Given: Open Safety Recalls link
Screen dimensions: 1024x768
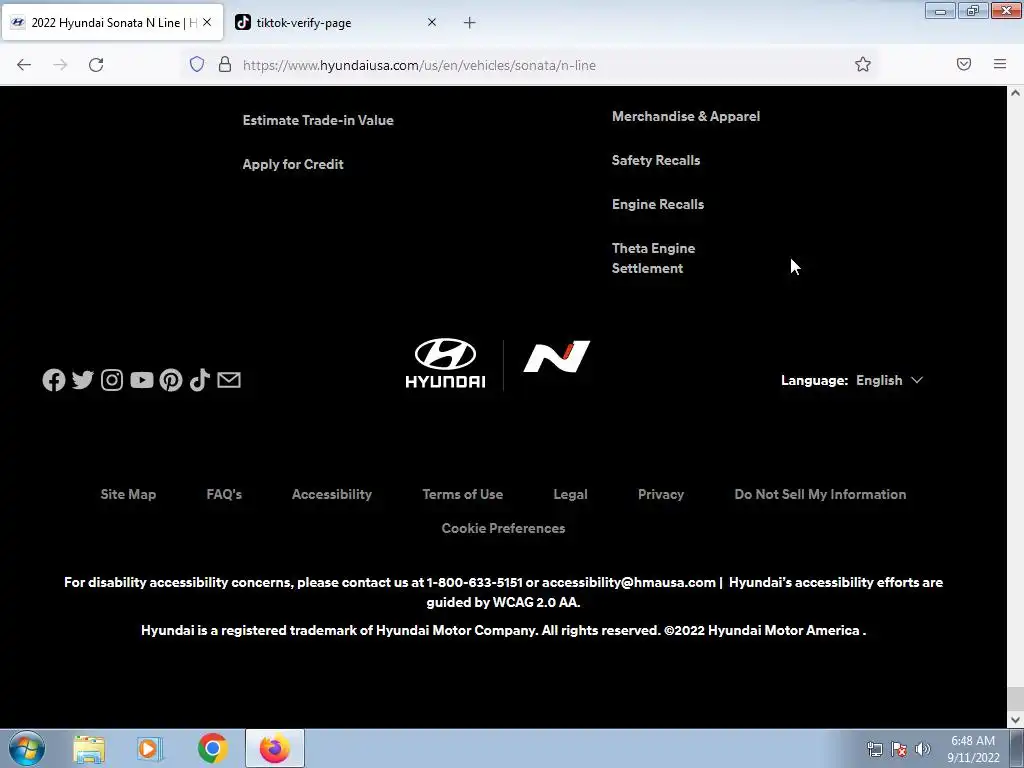Looking at the screenshot, I should point(656,160).
